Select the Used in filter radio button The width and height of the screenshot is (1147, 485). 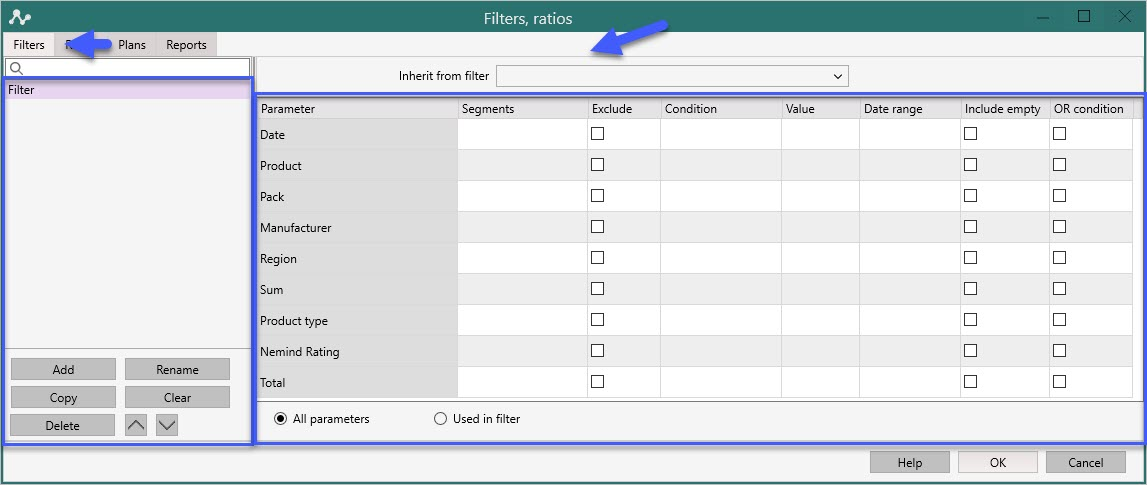click(x=440, y=419)
